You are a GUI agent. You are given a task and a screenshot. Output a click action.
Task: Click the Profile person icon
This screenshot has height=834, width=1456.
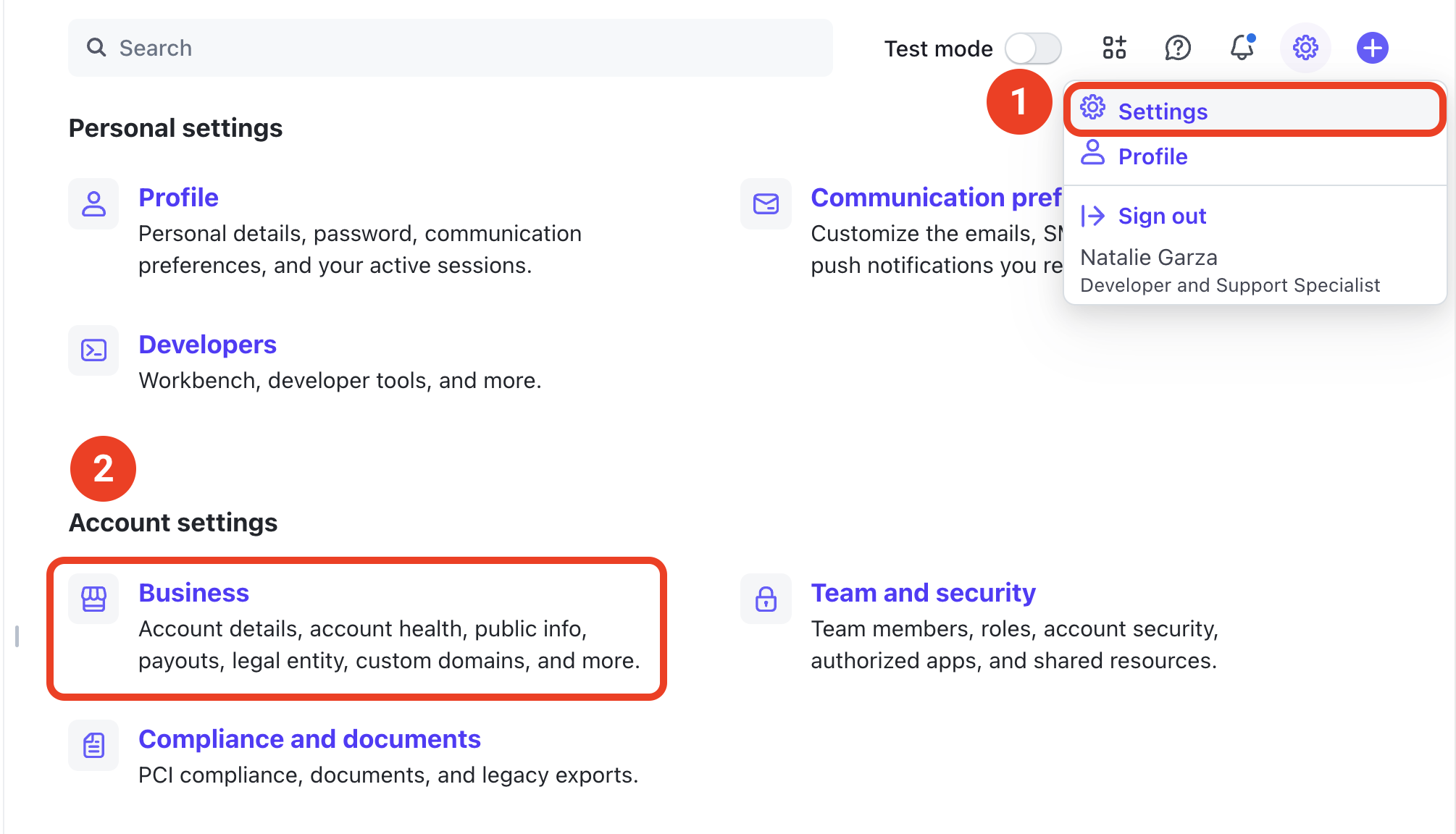93,203
